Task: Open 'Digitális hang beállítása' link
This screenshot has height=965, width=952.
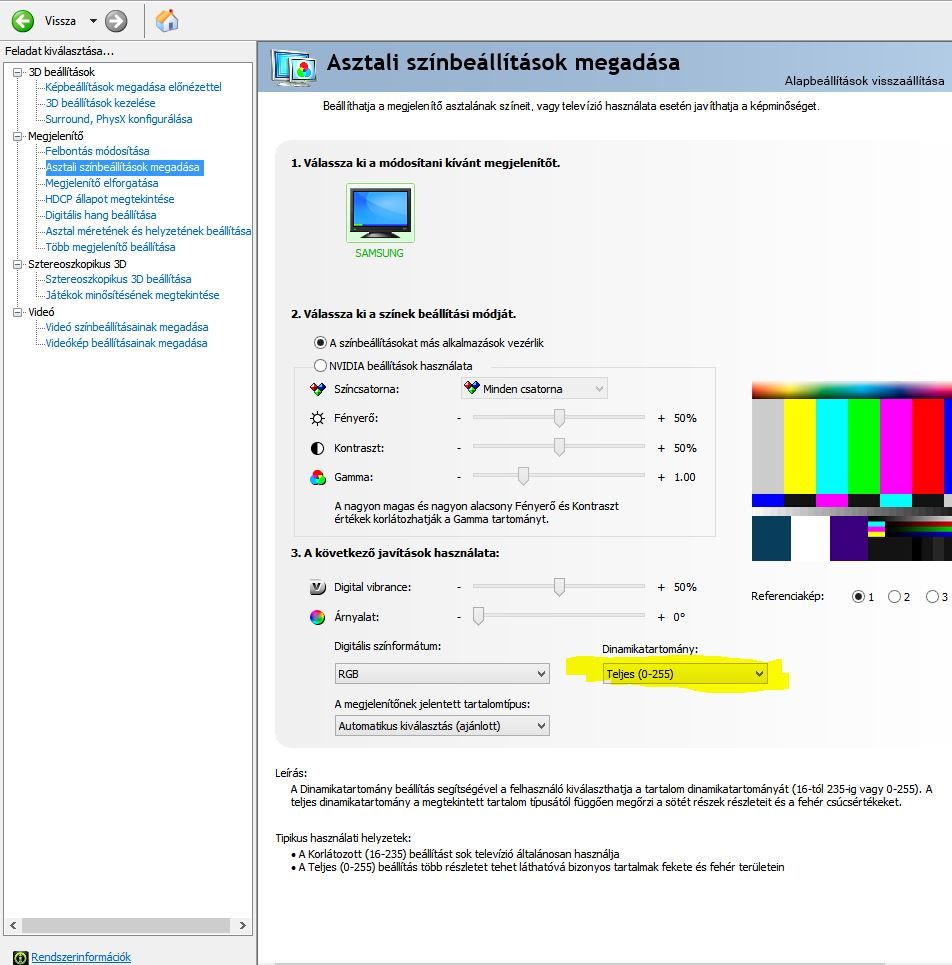Action: pos(101,215)
